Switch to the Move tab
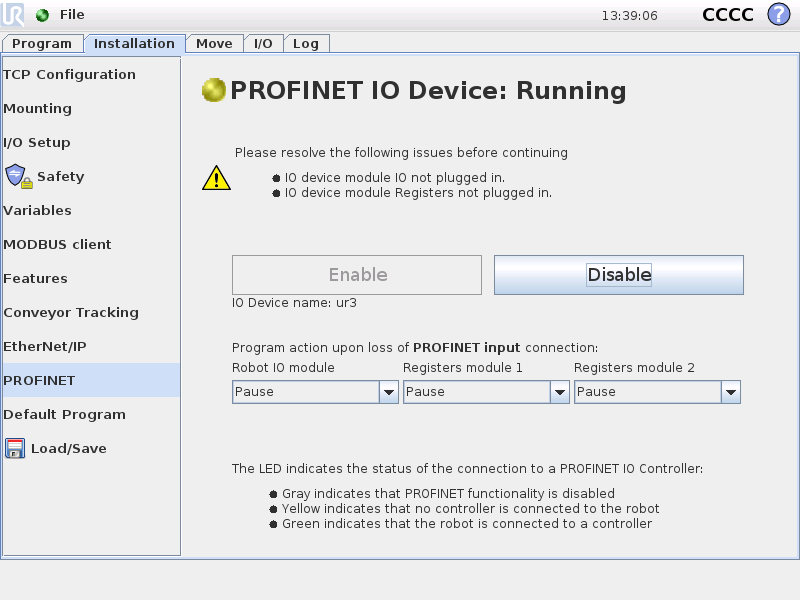 point(214,43)
